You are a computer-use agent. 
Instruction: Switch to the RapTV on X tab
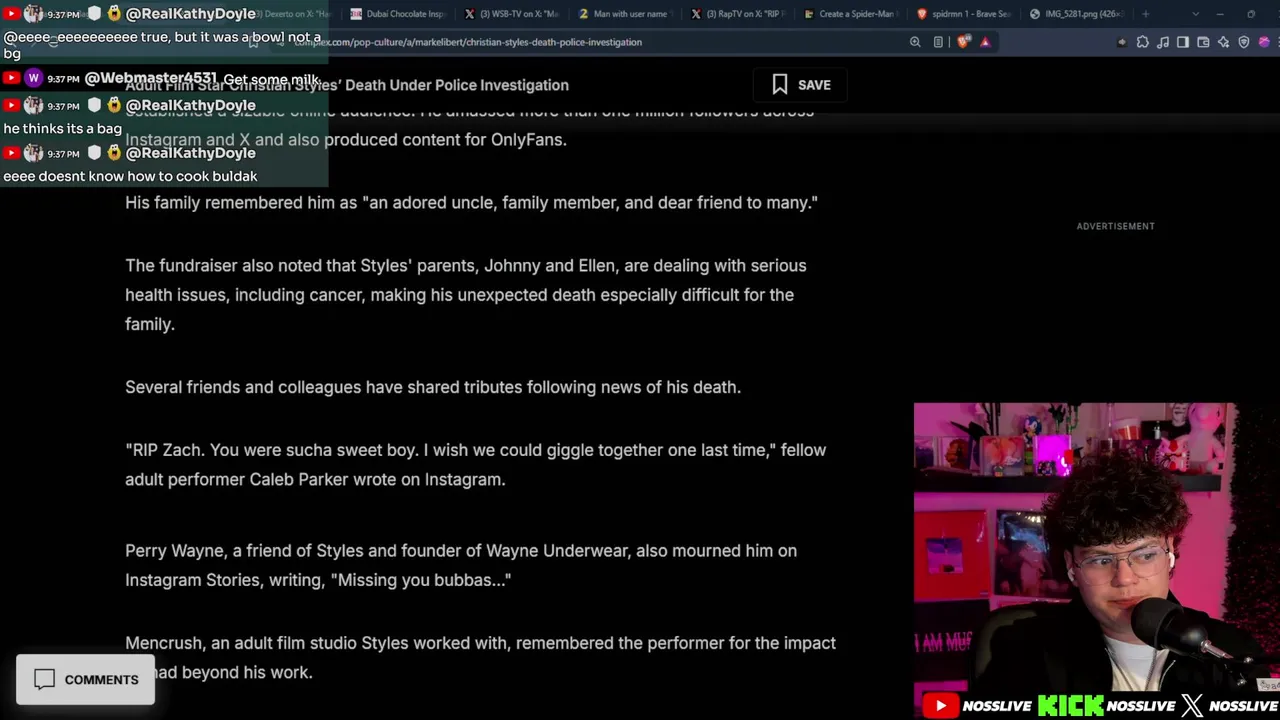point(739,14)
